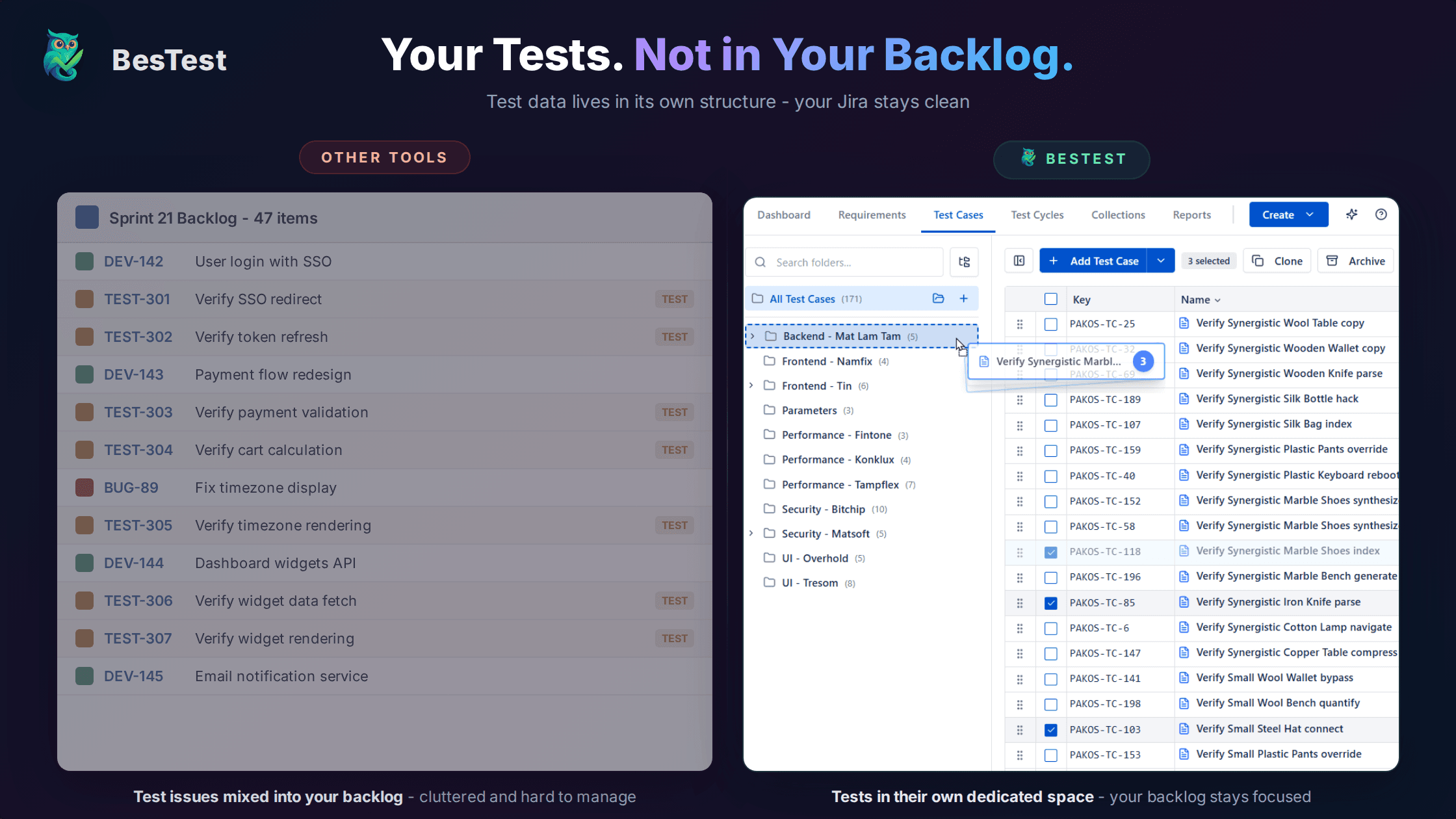This screenshot has height=819, width=1456.
Task: Click the Clone button
Action: click(x=1277, y=261)
